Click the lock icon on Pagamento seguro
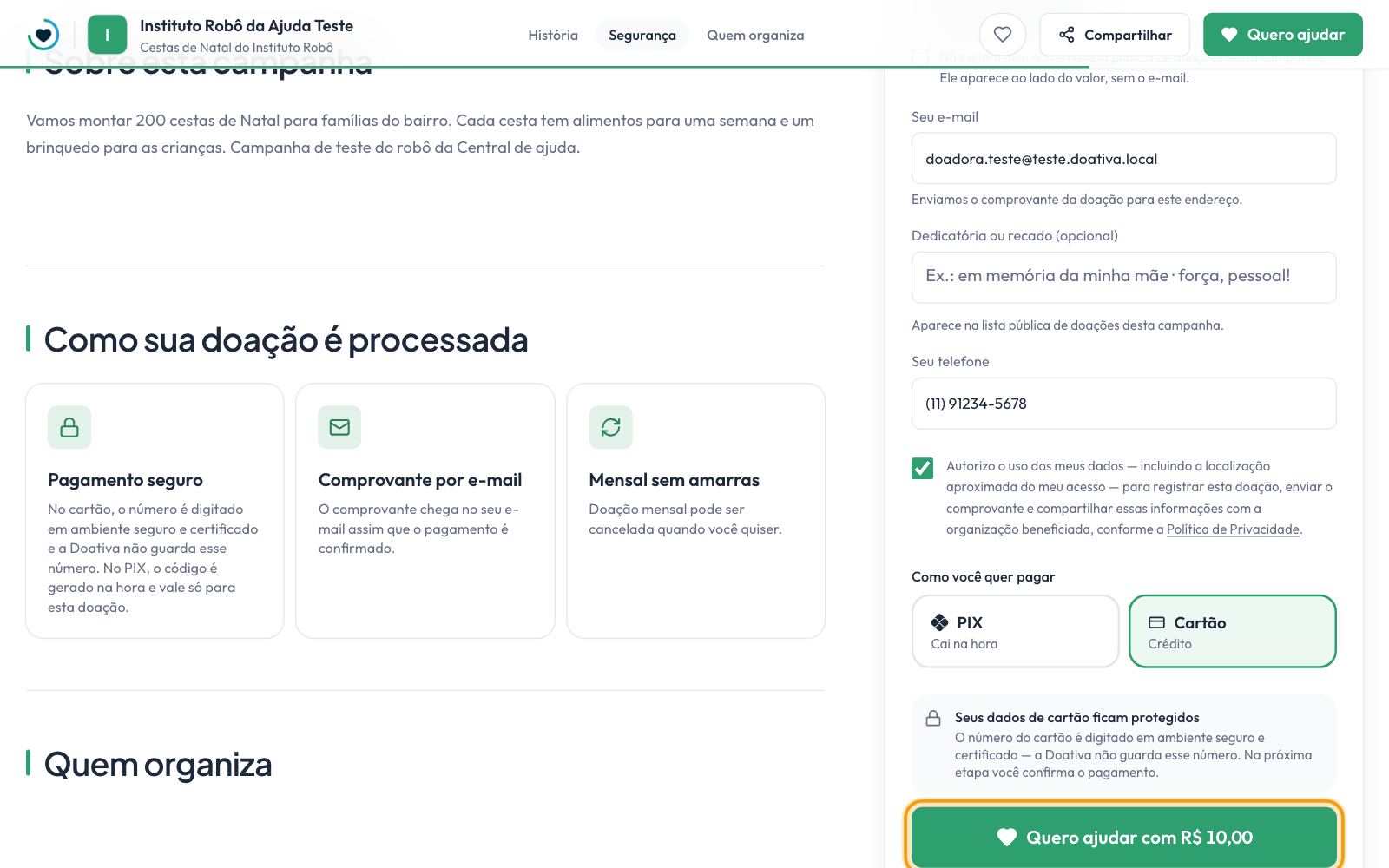 (x=69, y=427)
